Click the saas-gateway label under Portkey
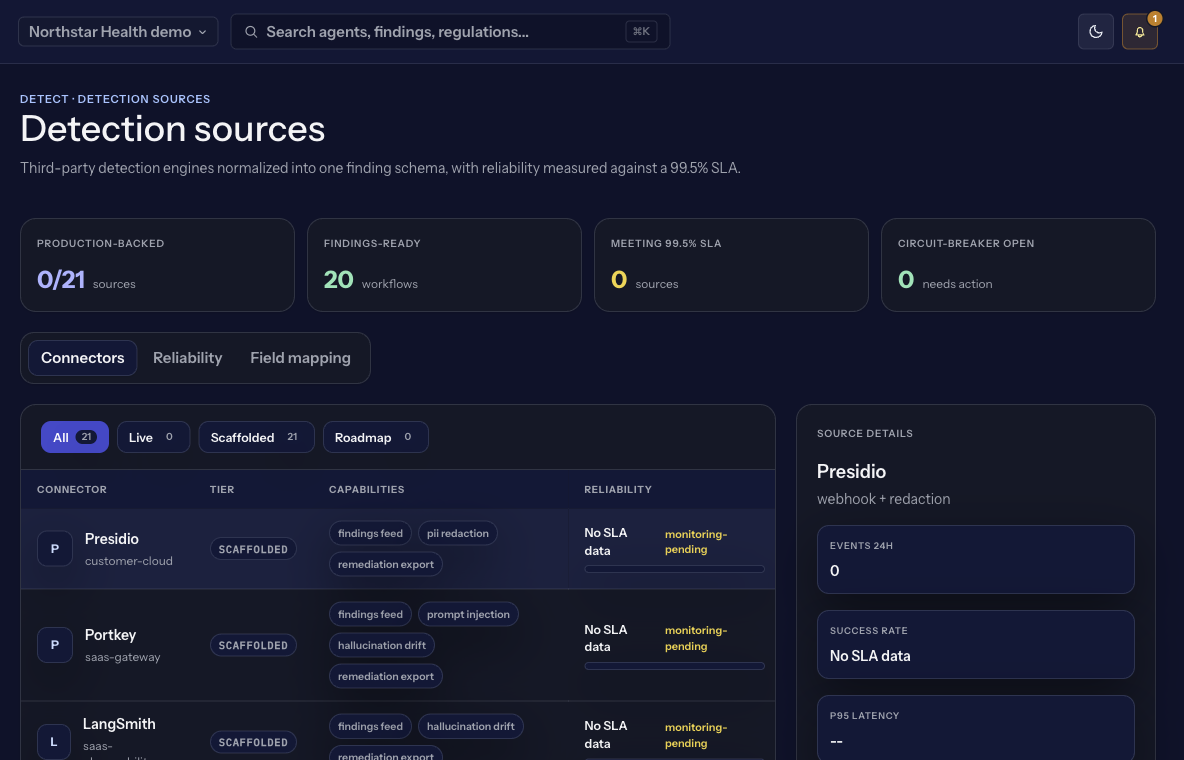Image resolution: width=1184 pixels, height=760 pixels. coord(122,657)
